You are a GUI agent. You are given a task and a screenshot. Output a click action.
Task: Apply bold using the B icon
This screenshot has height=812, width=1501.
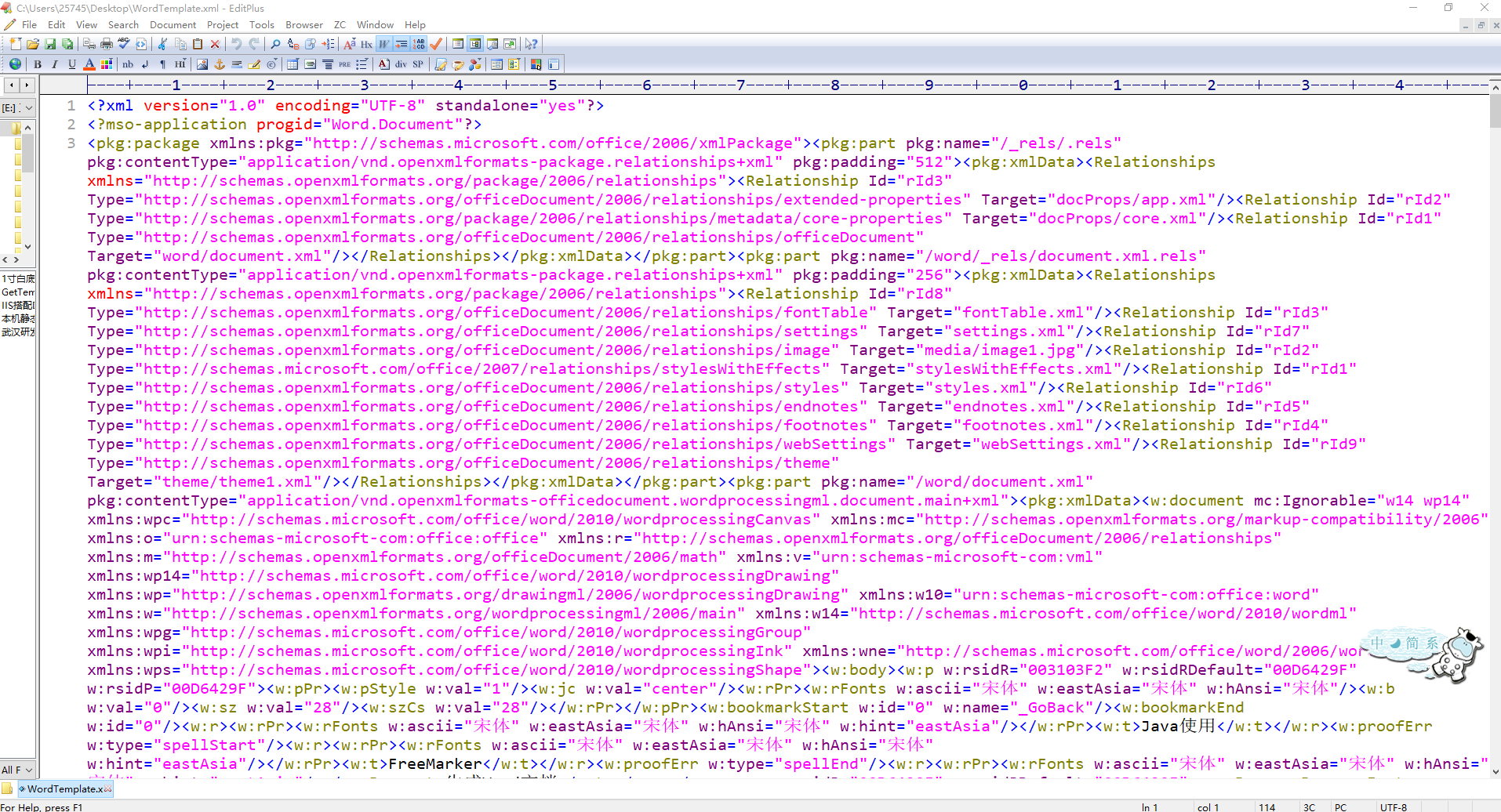coord(37,64)
